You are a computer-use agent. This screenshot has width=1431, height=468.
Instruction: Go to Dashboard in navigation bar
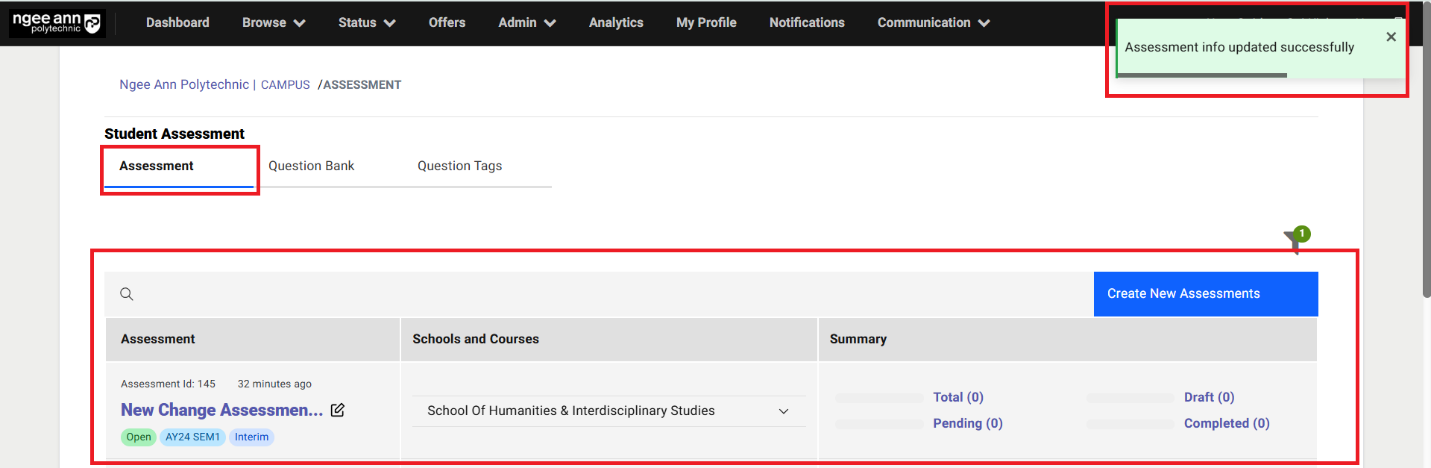(177, 23)
